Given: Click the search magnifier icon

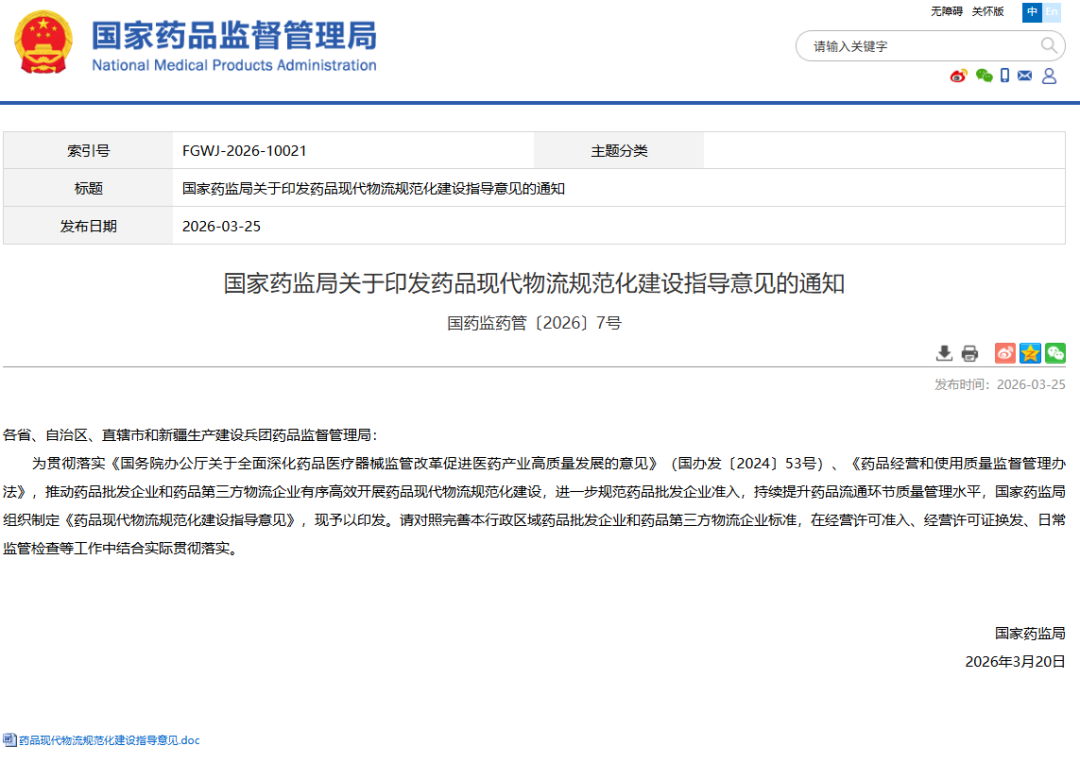Looking at the screenshot, I should point(1048,45).
